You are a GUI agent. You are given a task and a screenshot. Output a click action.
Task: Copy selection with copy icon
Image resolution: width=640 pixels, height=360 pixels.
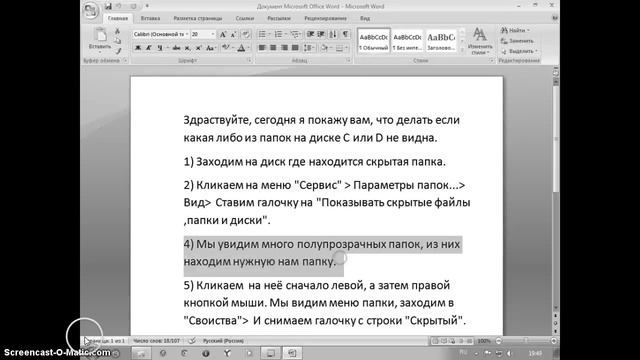118,41
